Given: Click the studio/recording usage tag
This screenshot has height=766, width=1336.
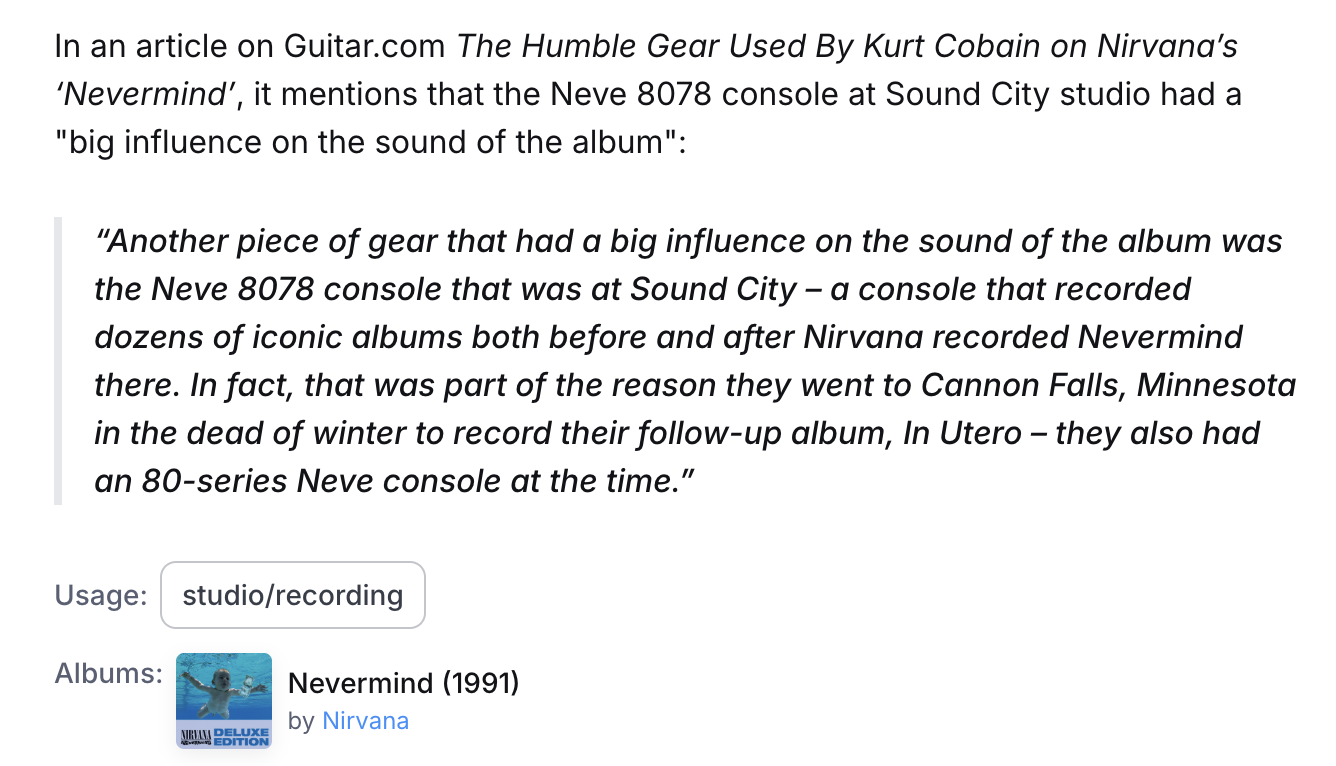Looking at the screenshot, I should click(292, 595).
